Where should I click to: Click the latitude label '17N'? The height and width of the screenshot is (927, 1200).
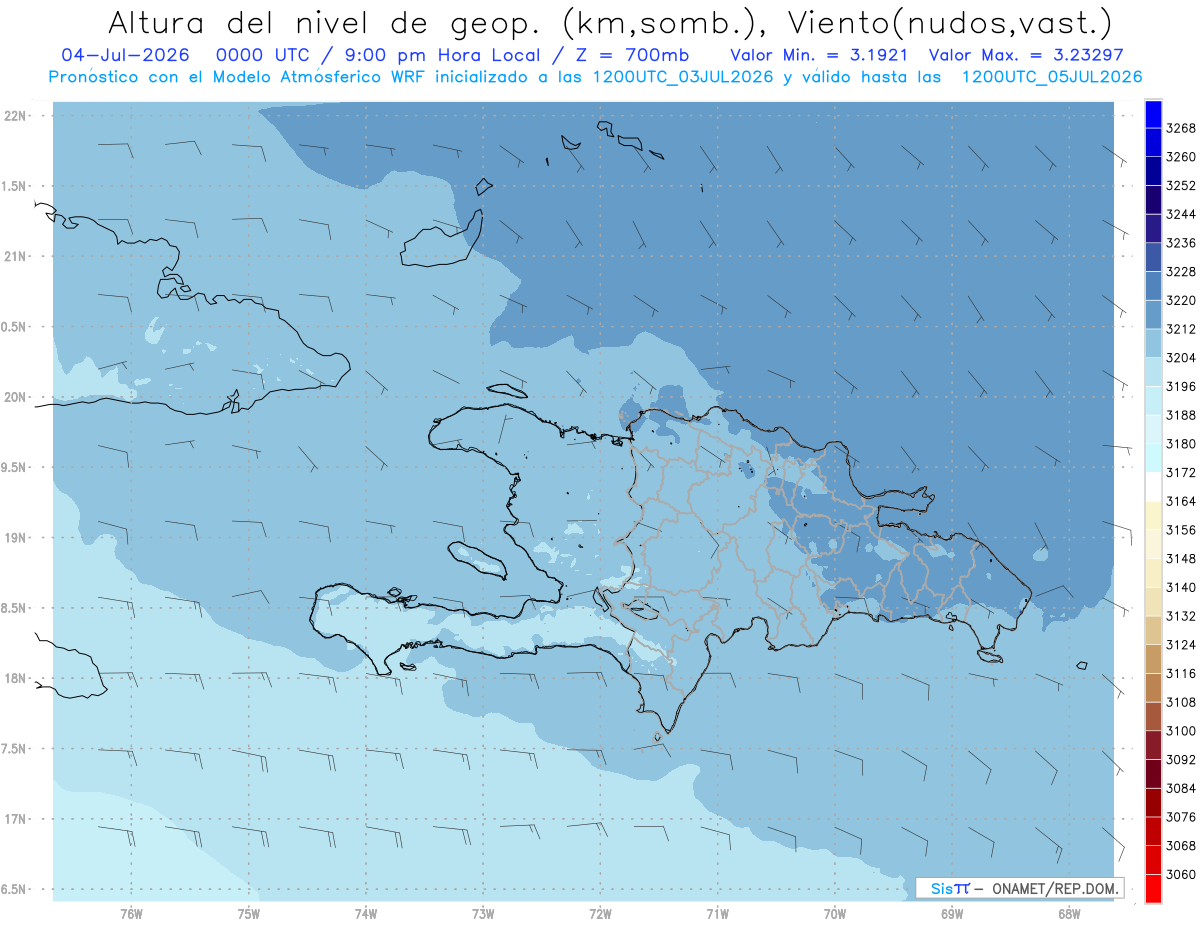click(15, 819)
